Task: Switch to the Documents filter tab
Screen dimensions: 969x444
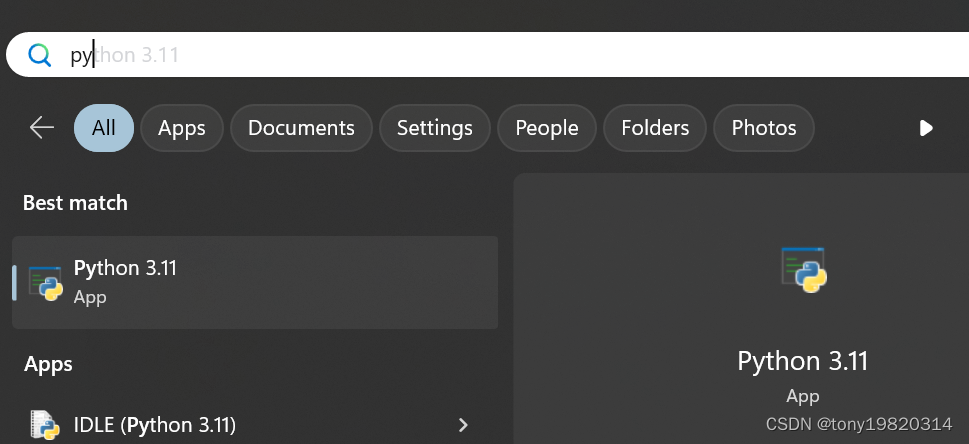Action: pos(302,128)
